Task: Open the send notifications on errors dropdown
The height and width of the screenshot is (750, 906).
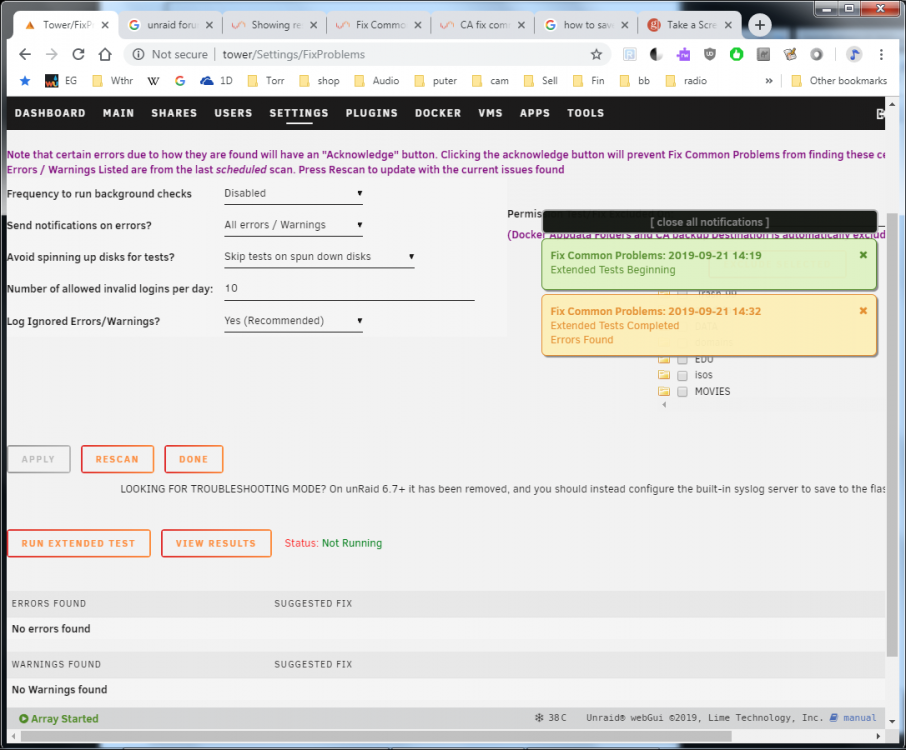Action: pyautogui.click(x=294, y=225)
